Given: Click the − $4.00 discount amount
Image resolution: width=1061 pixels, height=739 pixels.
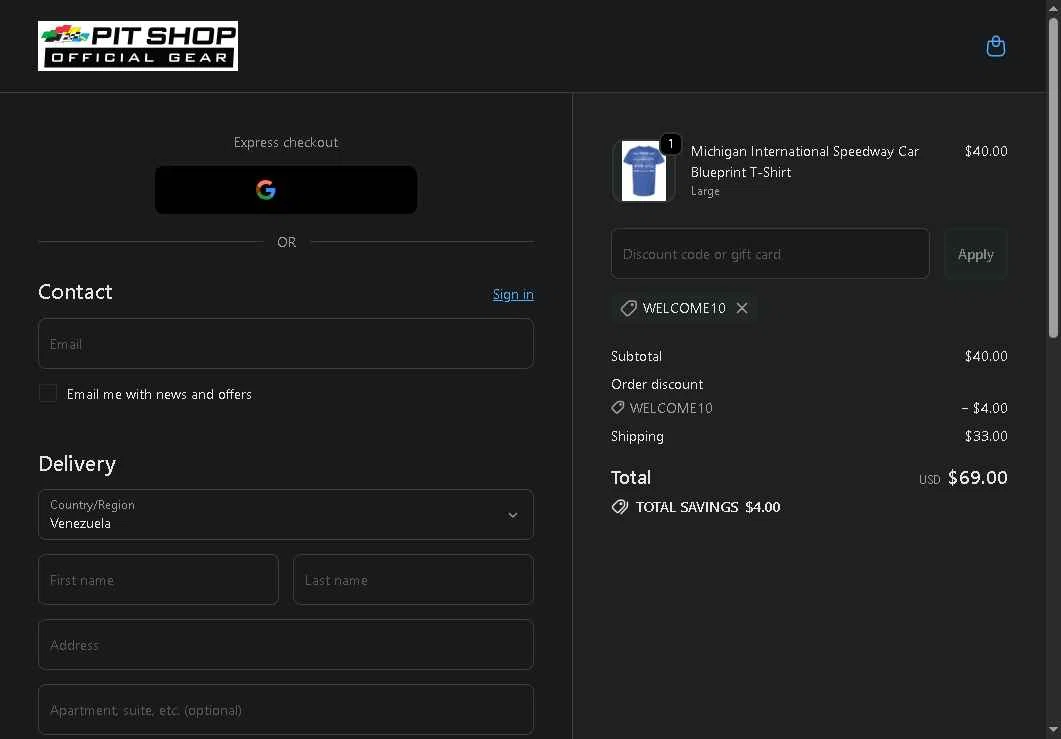Looking at the screenshot, I should [x=984, y=408].
